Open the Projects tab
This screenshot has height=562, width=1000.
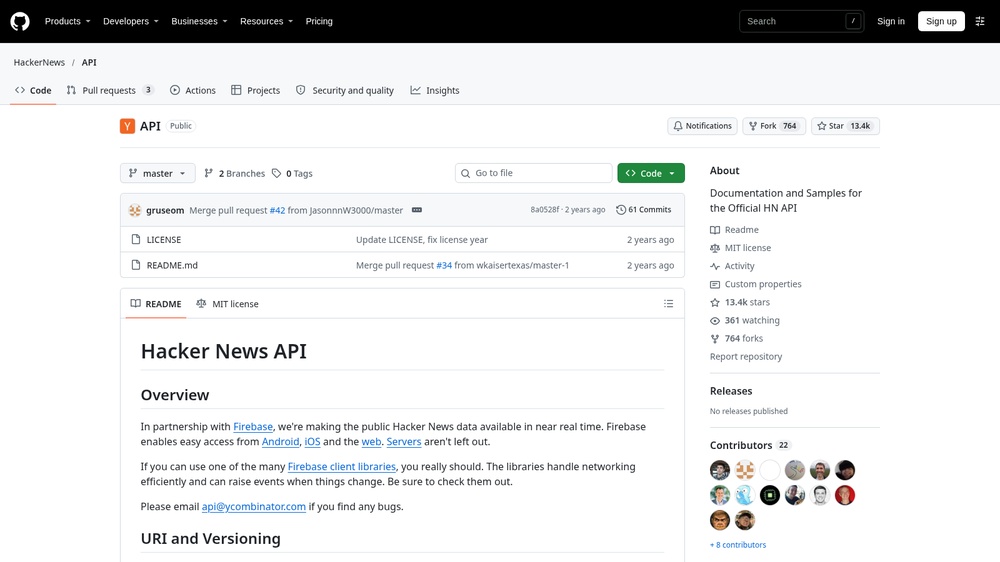[256, 91]
